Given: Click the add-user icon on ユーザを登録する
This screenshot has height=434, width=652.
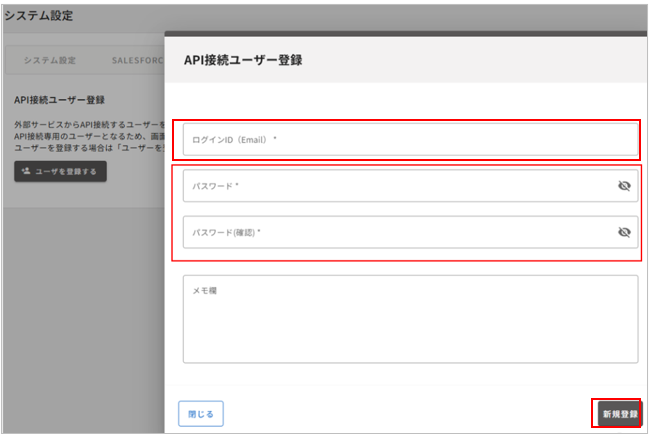Looking at the screenshot, I should point(26,172).
